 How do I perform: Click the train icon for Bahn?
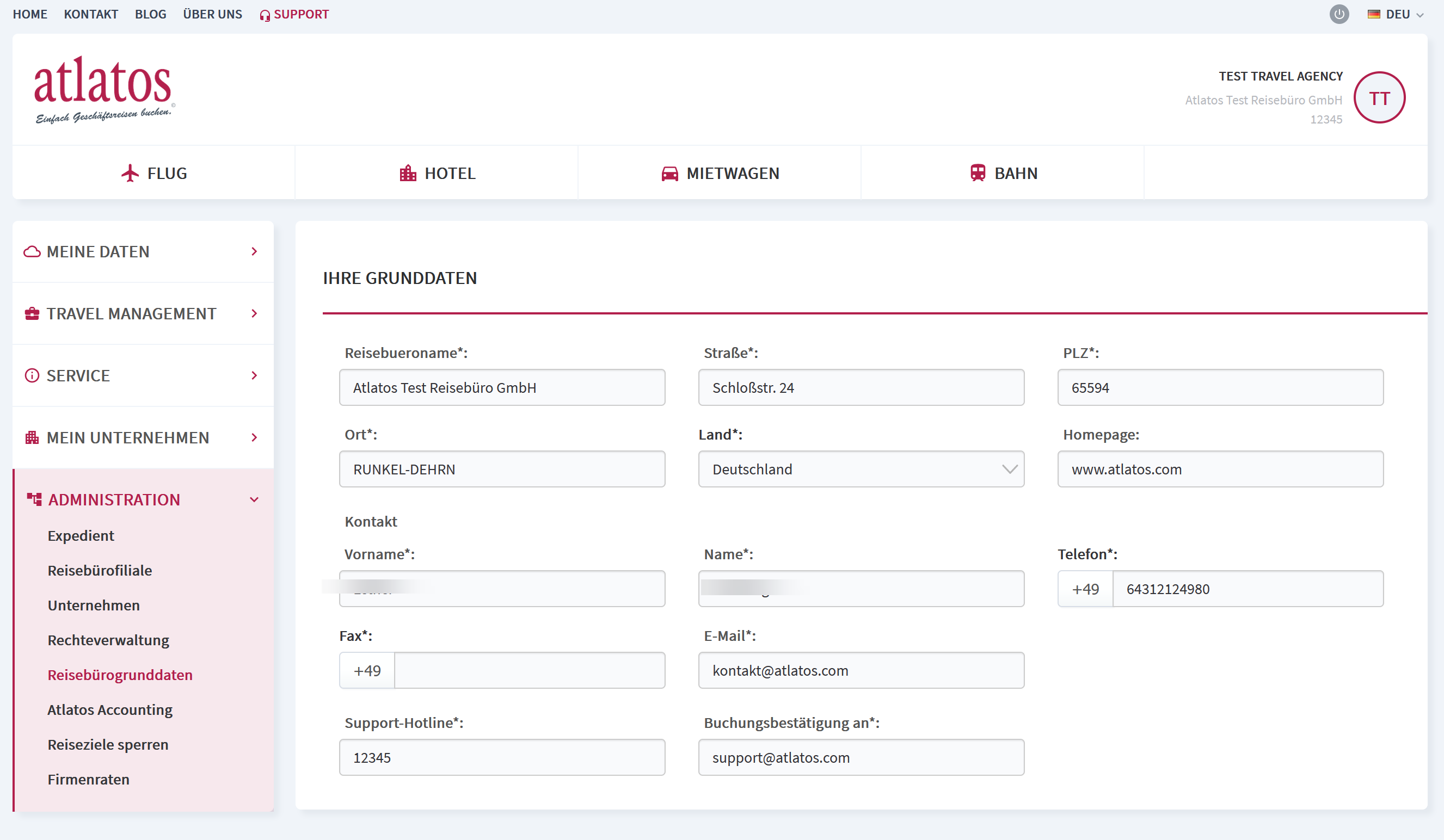tap(978, 173)
